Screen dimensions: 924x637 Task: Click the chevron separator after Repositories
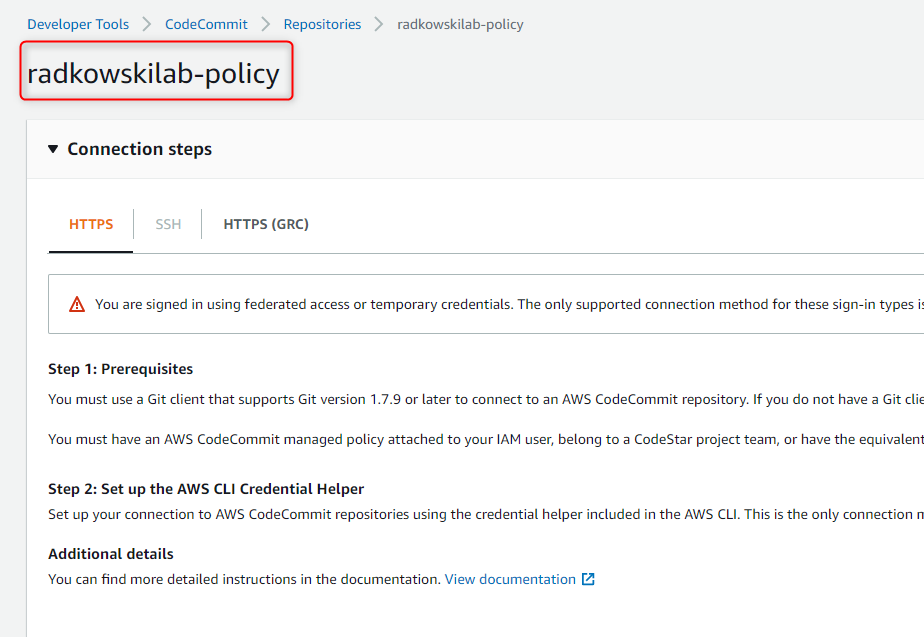379,24
